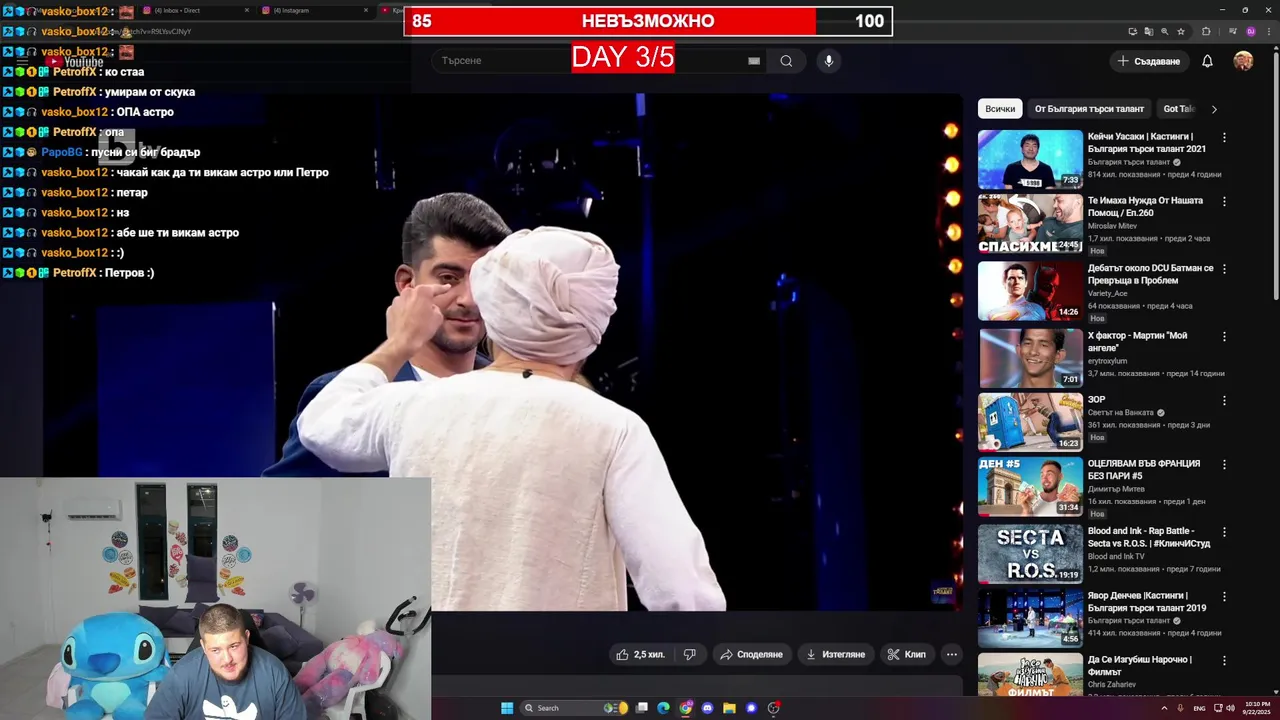Open the ЗОР video title

tap(1097, 399)
